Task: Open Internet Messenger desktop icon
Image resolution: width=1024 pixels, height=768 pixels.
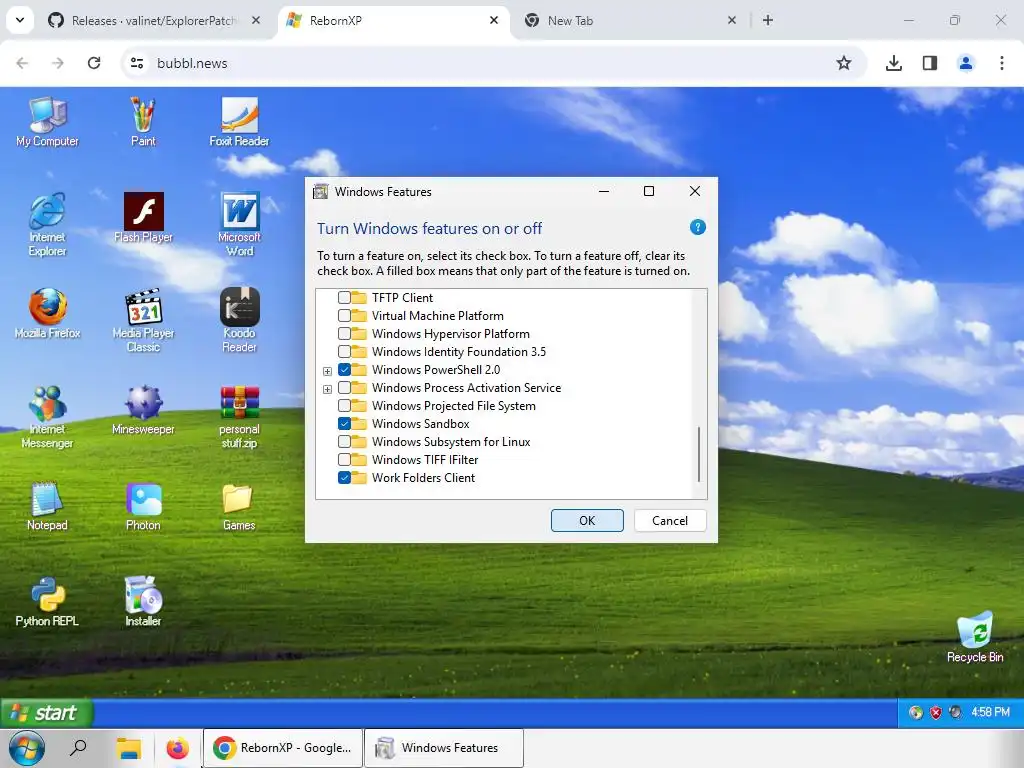Action: [x=47, y=417]
